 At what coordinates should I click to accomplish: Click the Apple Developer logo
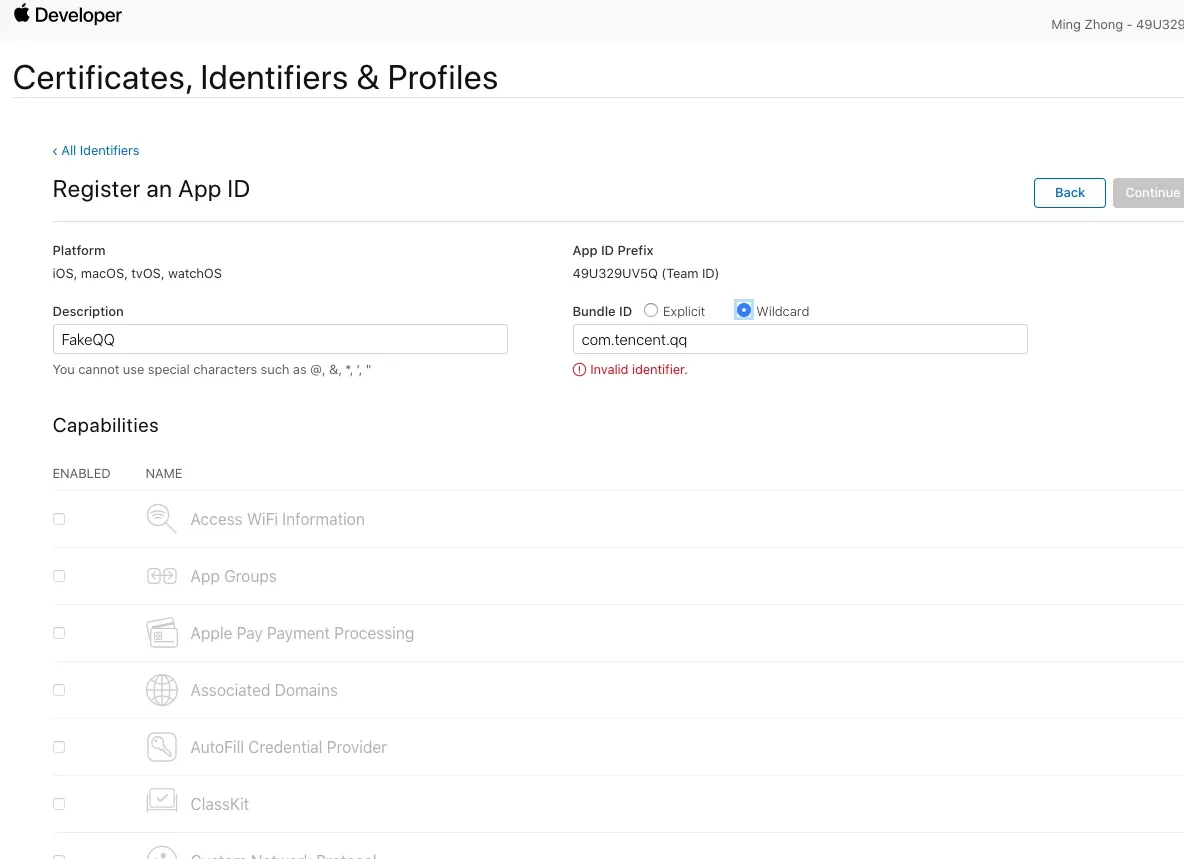pyautogui.click(x=68, y=15)
